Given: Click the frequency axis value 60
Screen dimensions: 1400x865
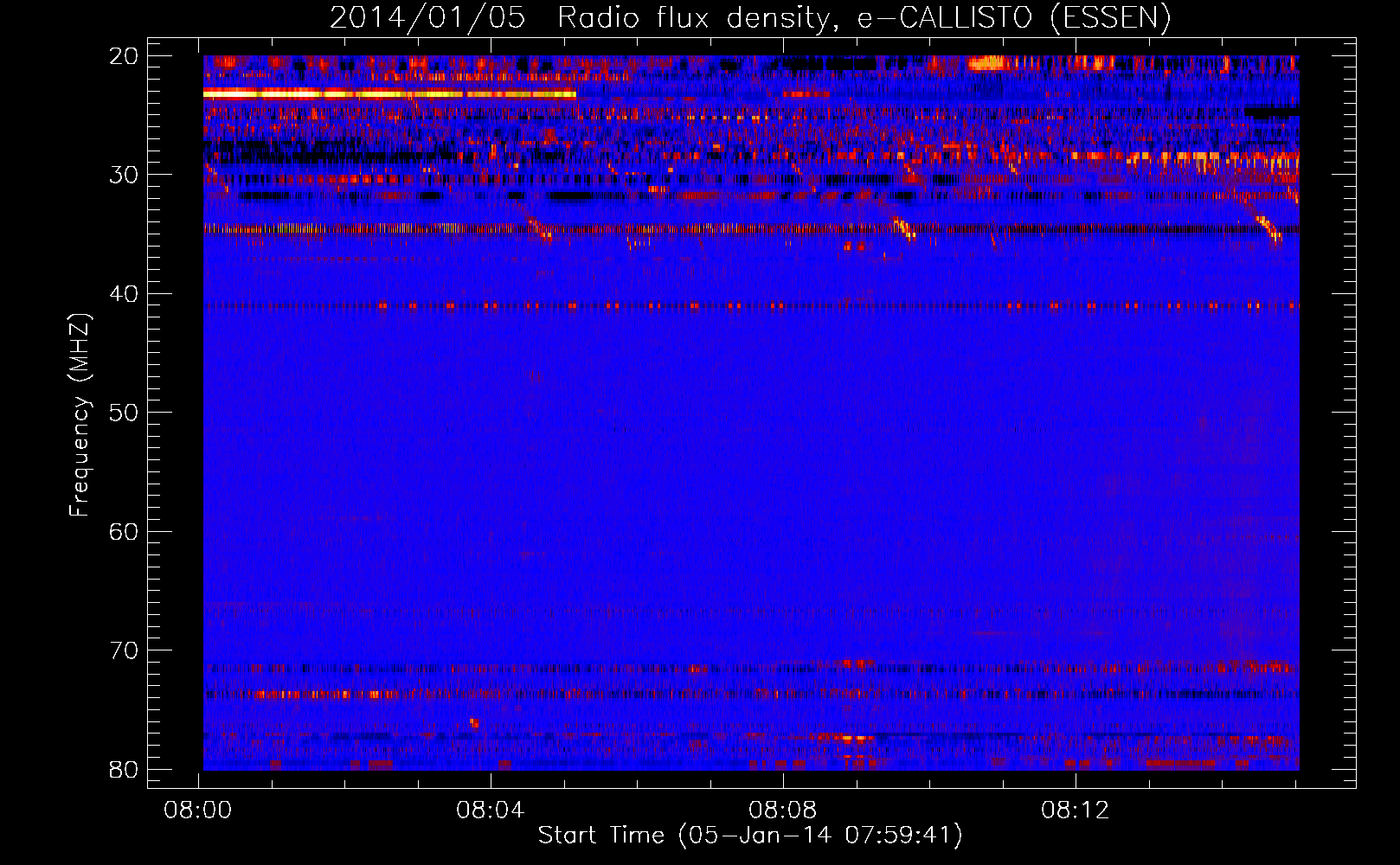Looking at the screenshot, I should pyautogui.click(x=125, y=531).
